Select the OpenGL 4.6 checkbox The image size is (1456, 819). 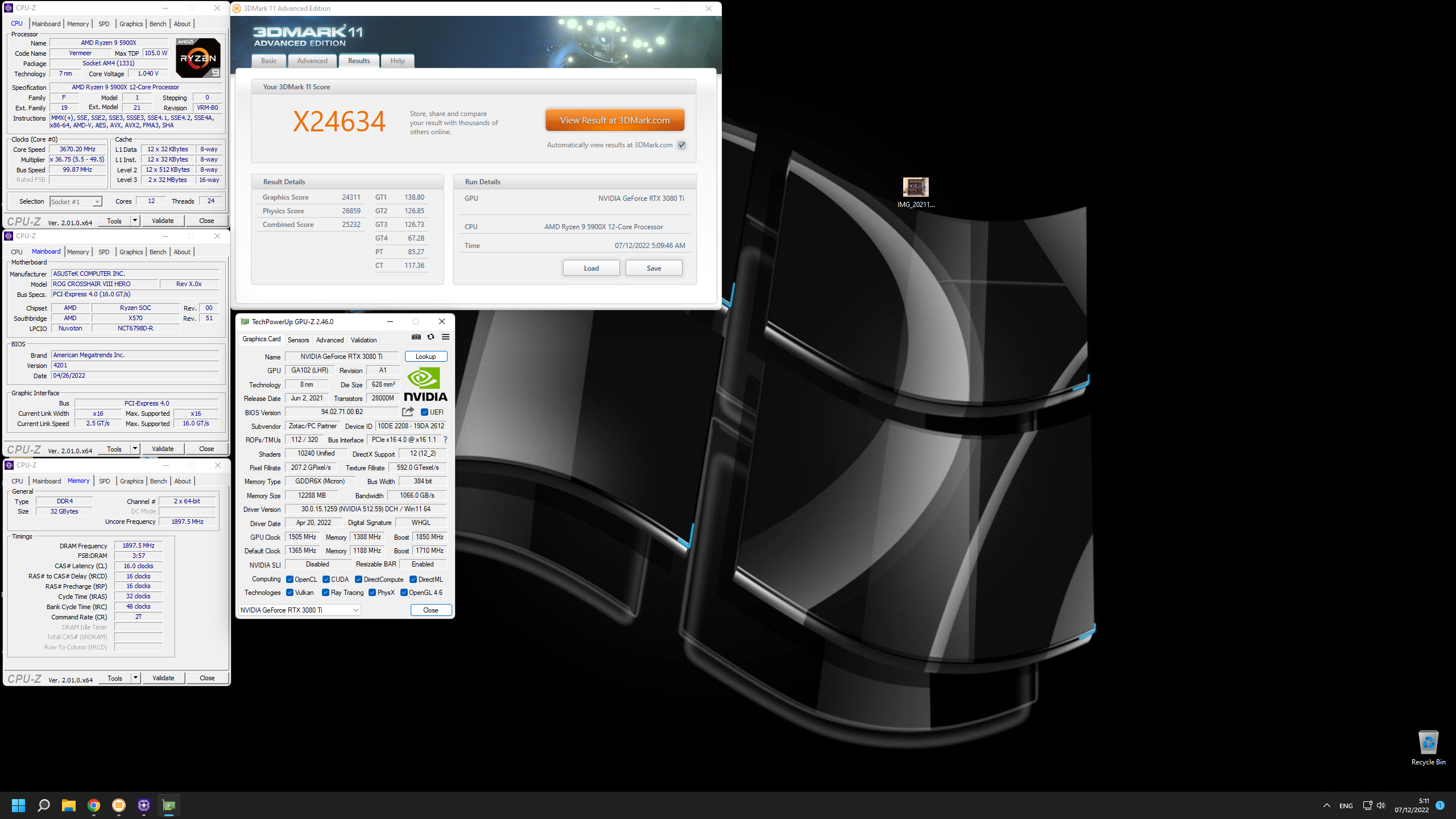tap(404, 593)
